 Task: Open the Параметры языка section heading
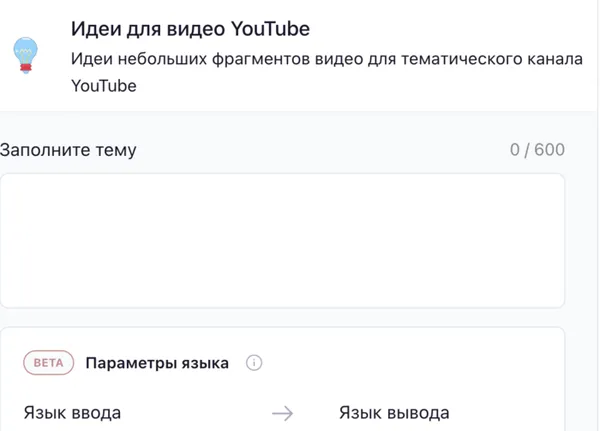point(157,363)
